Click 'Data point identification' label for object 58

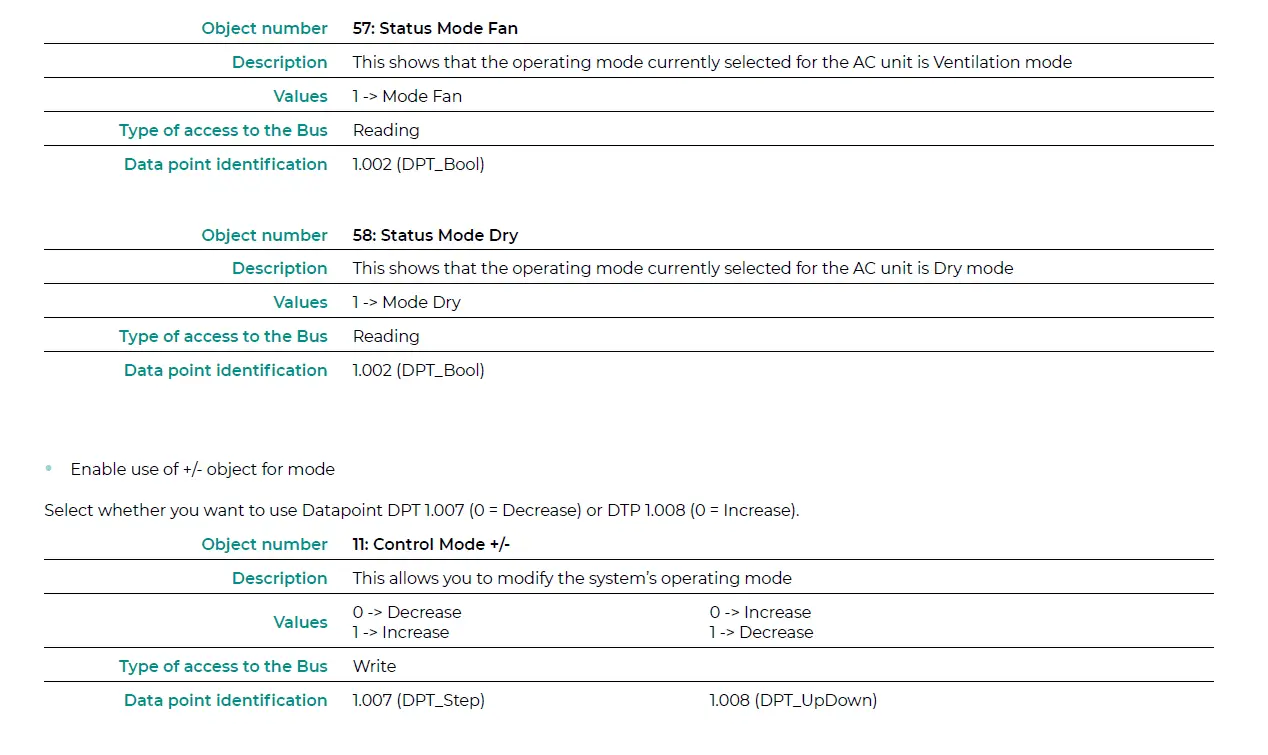coord(225,370)
